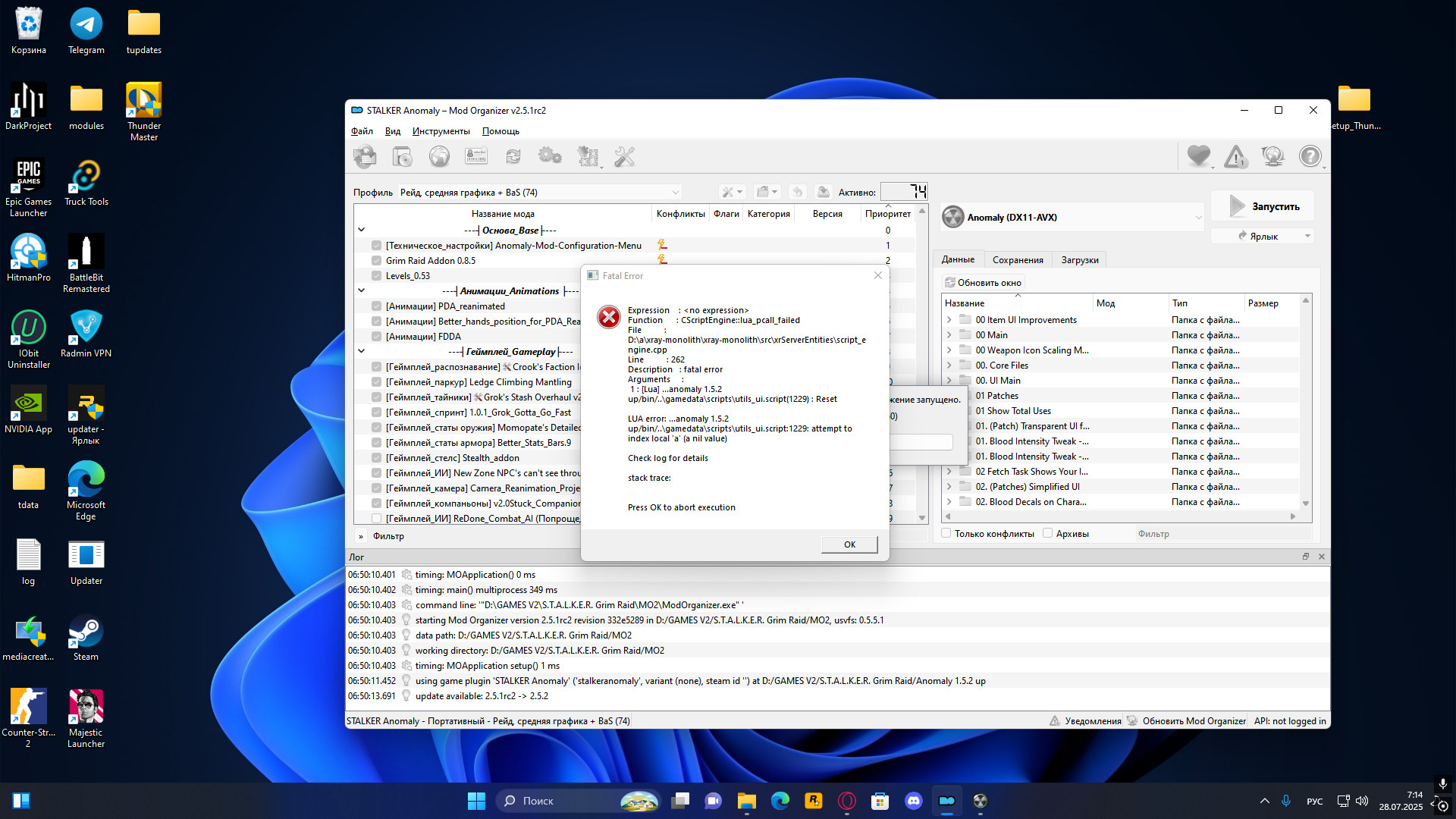Switch to the Сохранения tab

coord(1018,260)
